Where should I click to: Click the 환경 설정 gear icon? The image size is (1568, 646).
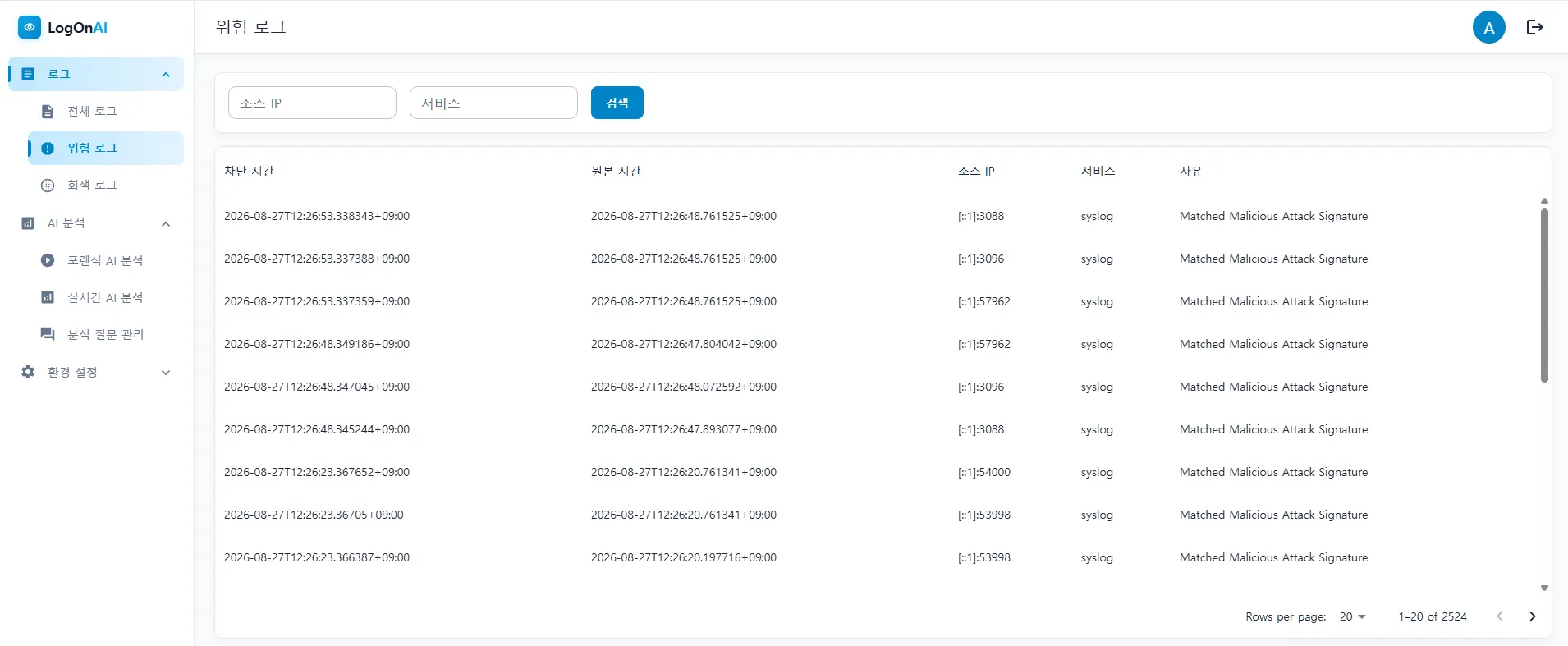[x=28, y=372]
